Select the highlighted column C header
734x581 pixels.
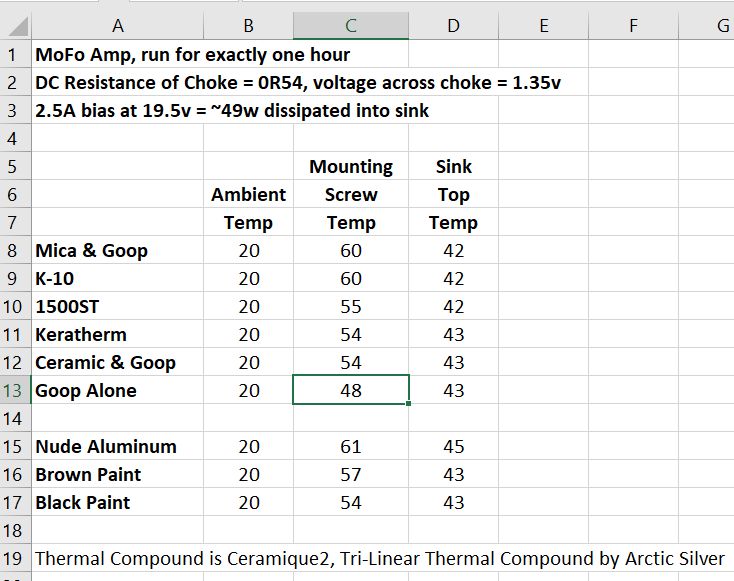[x=351, y=26]
